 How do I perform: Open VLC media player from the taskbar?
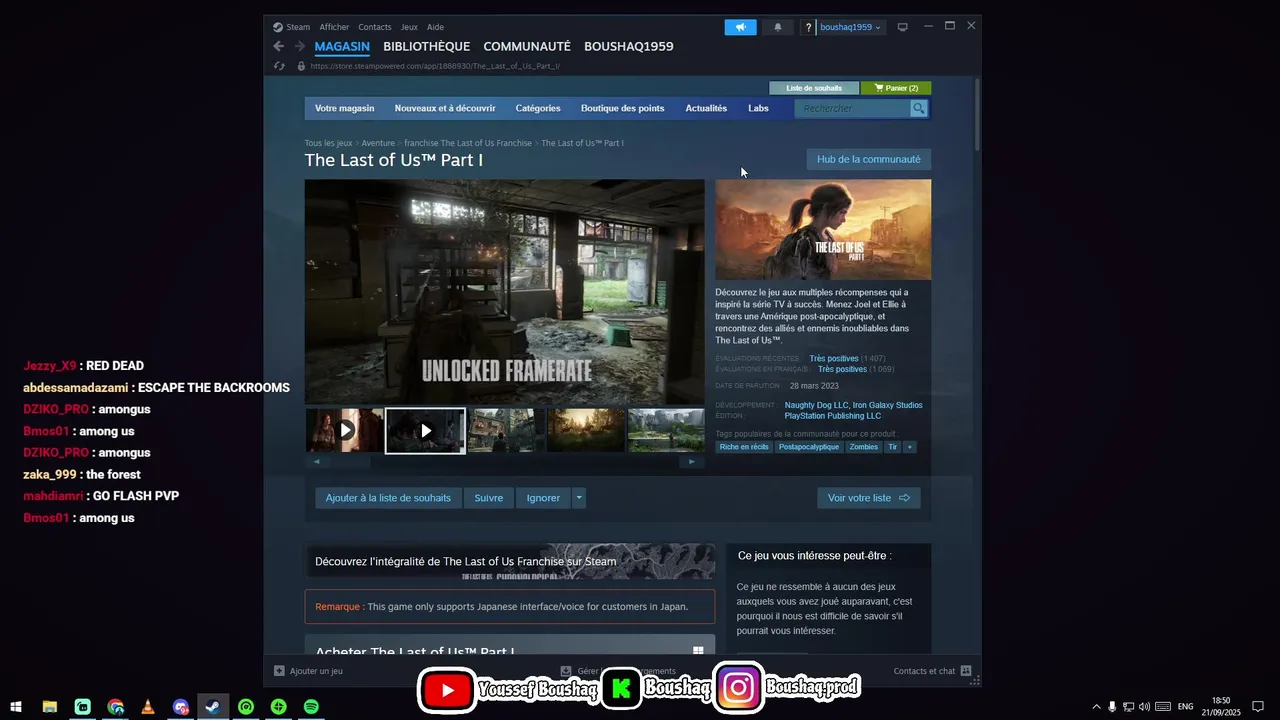point(148,707)
